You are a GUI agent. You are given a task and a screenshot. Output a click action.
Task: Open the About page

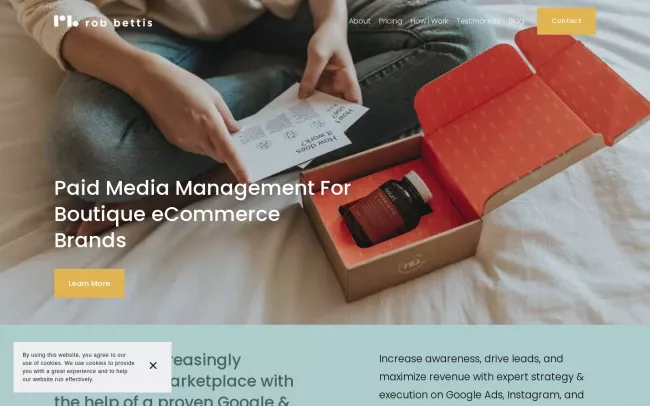[359, 21]
